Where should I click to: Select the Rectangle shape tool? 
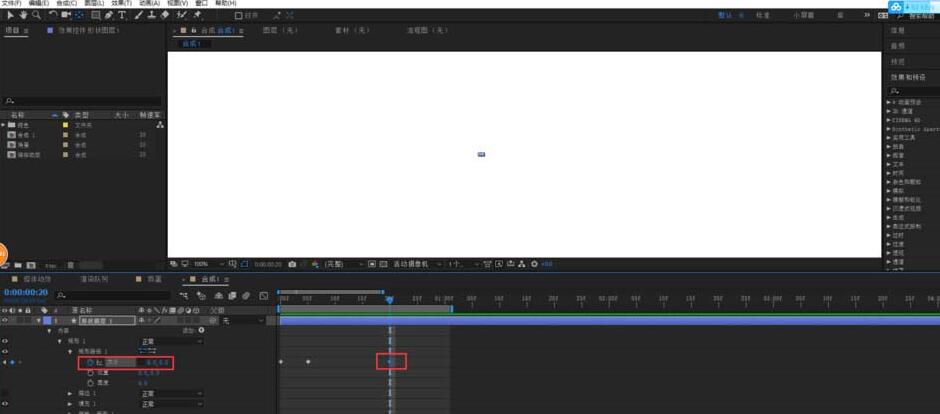[95, 14]
